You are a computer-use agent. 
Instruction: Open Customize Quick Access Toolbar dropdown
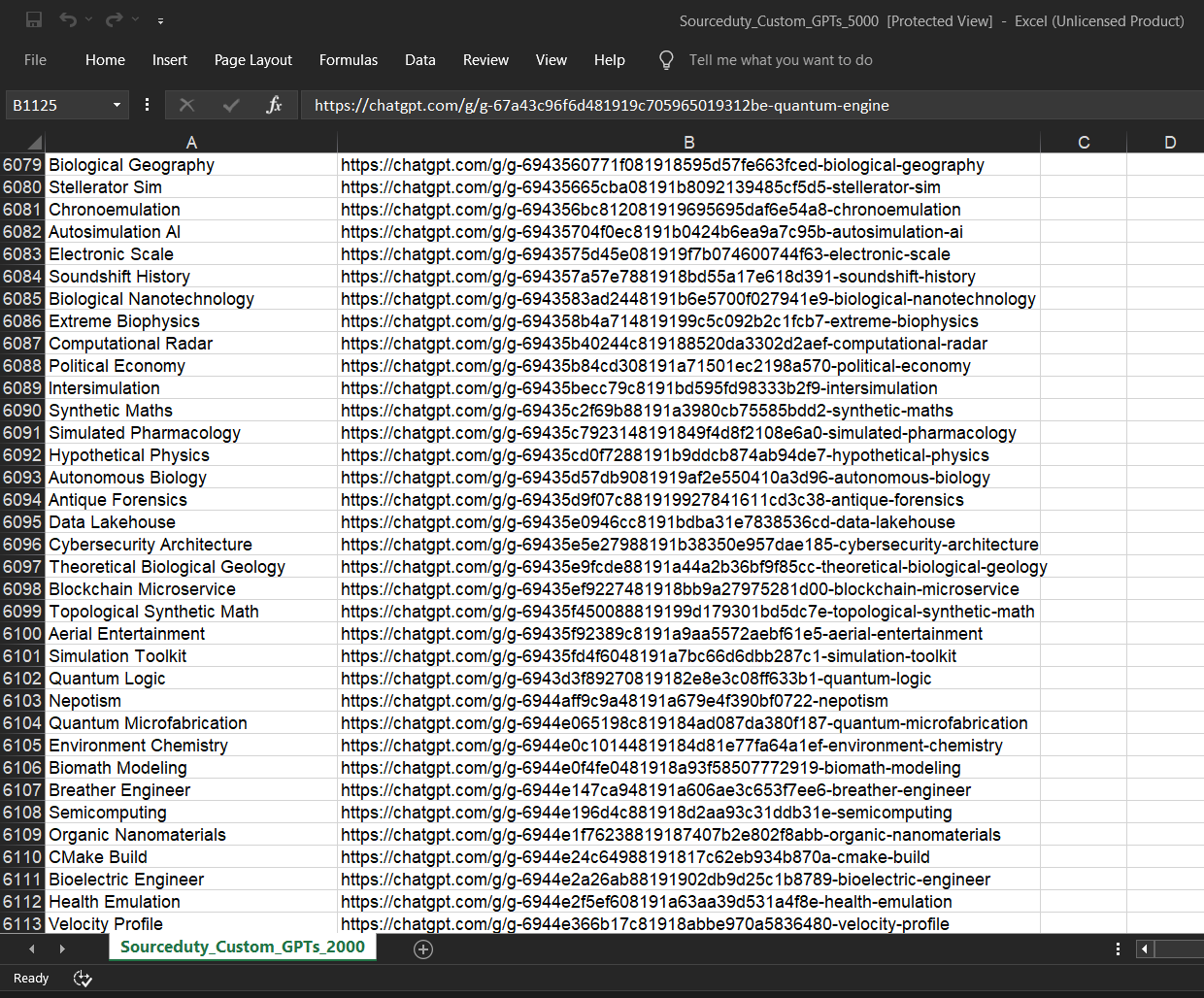point(160,20)
